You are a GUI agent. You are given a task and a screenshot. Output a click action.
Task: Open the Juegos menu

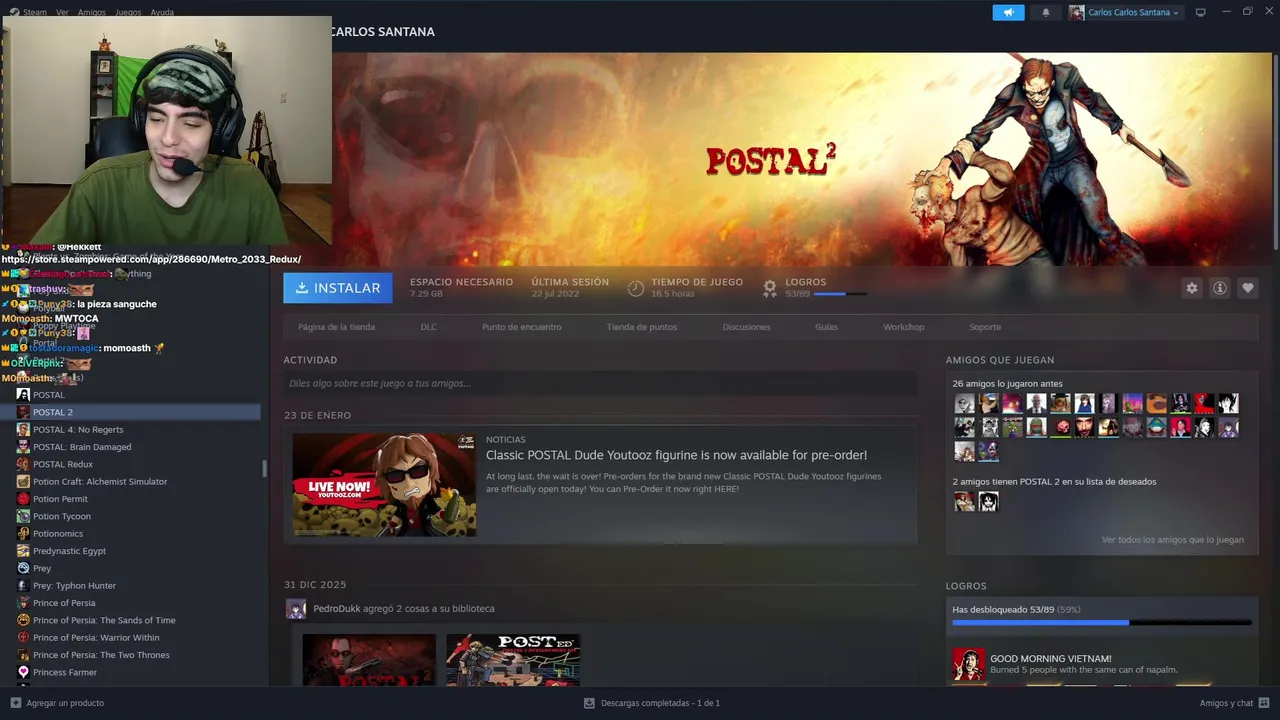128,12
